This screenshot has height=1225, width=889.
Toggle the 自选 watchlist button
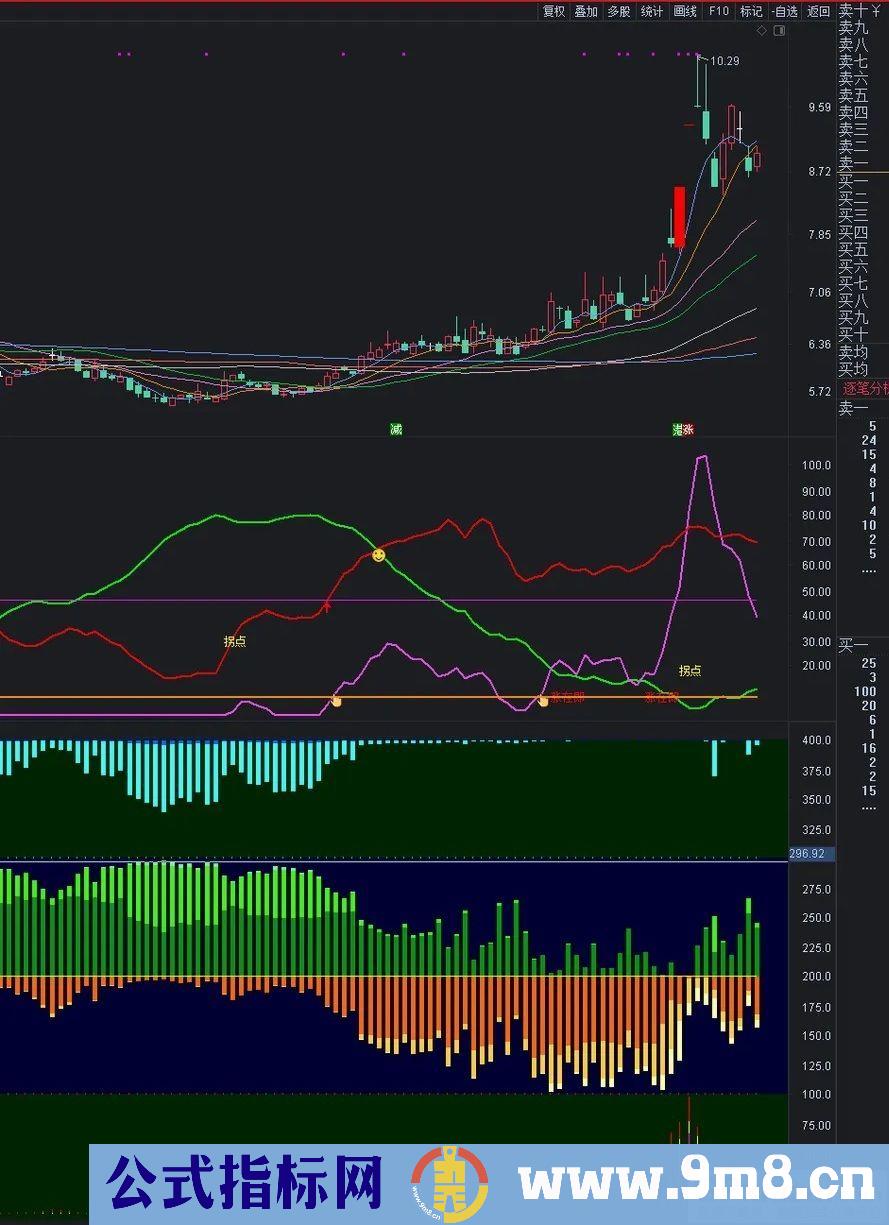[786, 11]
